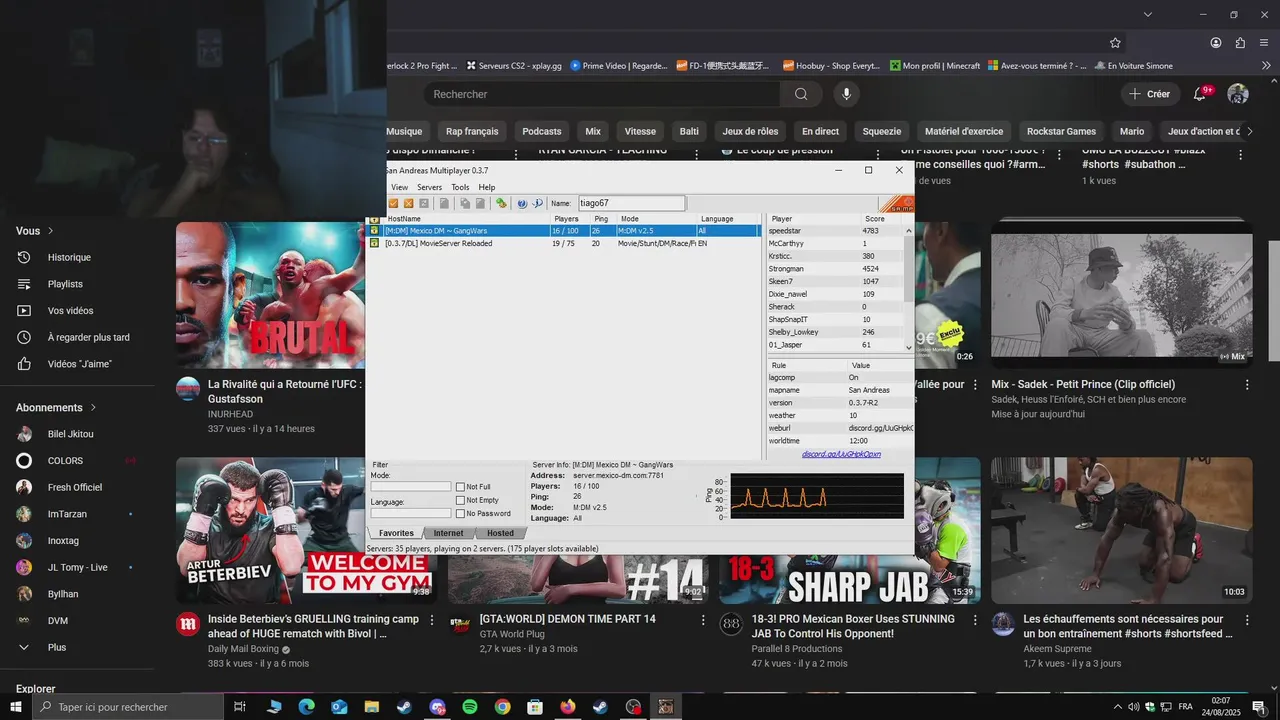This screenshot has width=1280, height=720.
Task: Open Firefox from the taskbar
Action: [568, 707]
